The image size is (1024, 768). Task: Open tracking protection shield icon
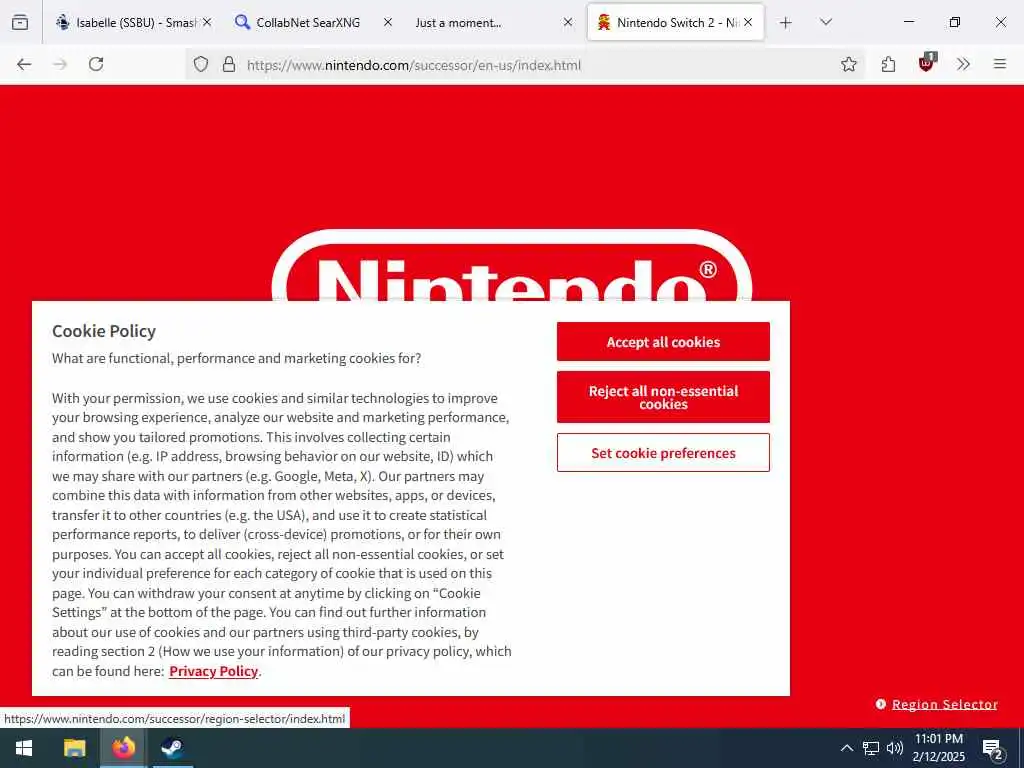[x=201, y=64]
